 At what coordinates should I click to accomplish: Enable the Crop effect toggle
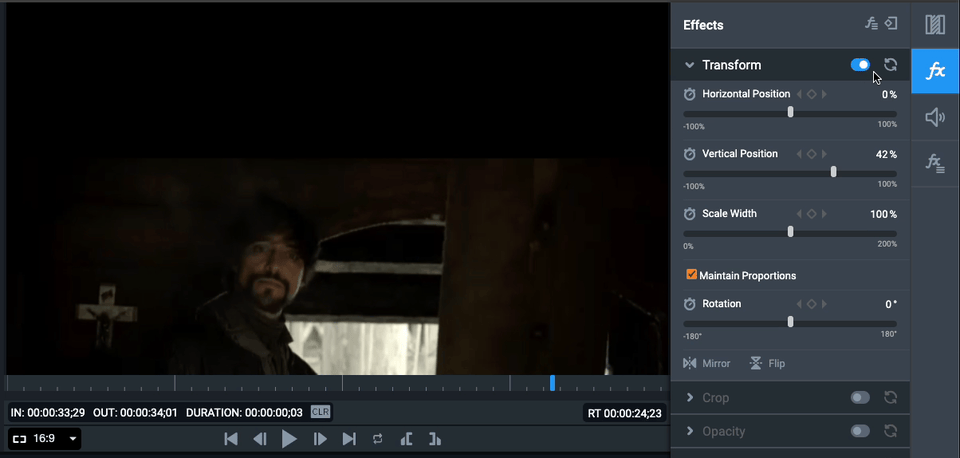click(x=860, y=398)
